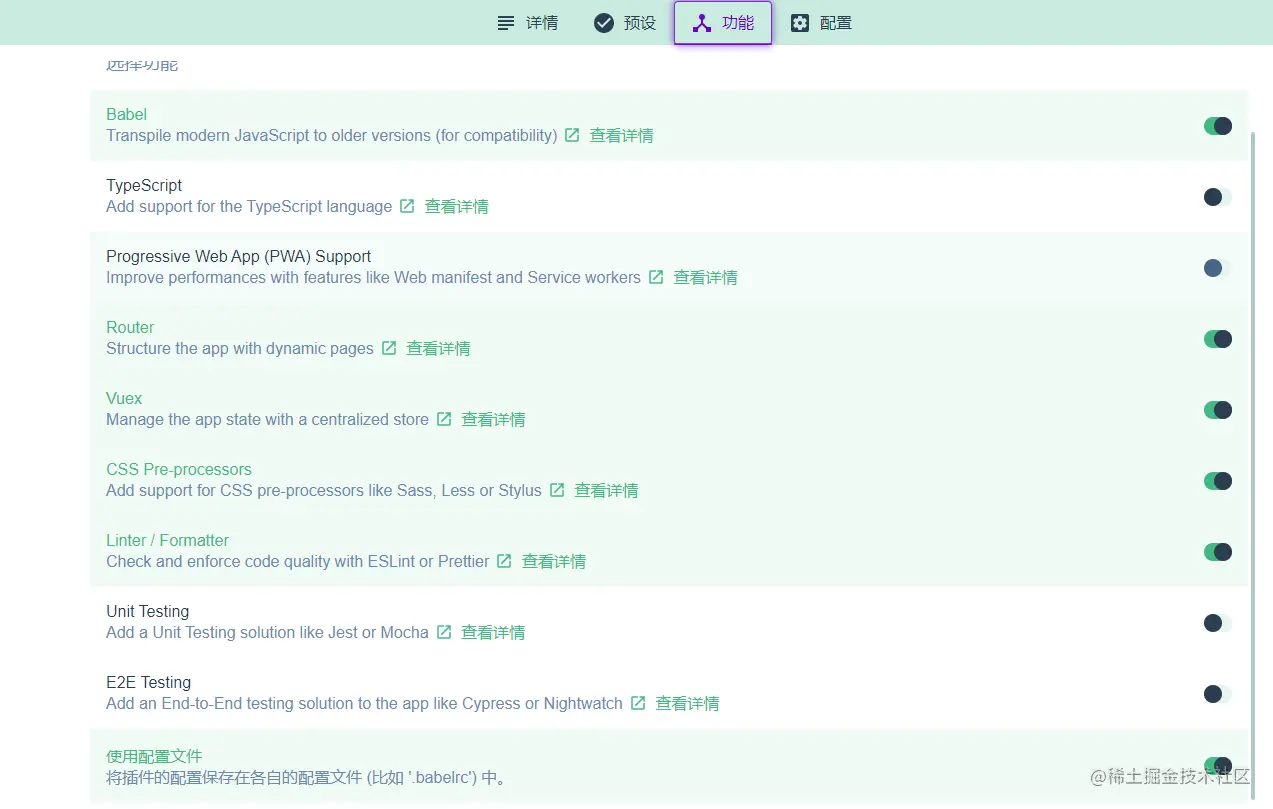Open 查看详情 link for Vuex

point(493,420)
